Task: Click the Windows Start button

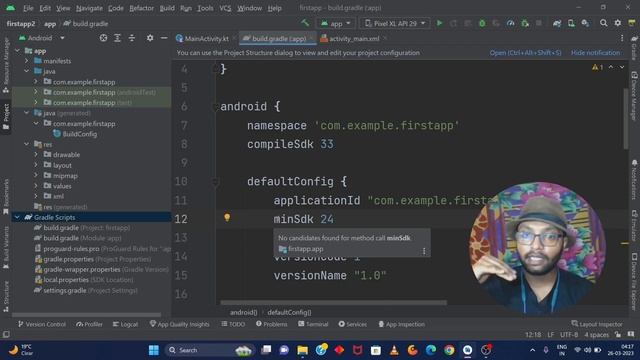Action: click(x=153, y=350)
